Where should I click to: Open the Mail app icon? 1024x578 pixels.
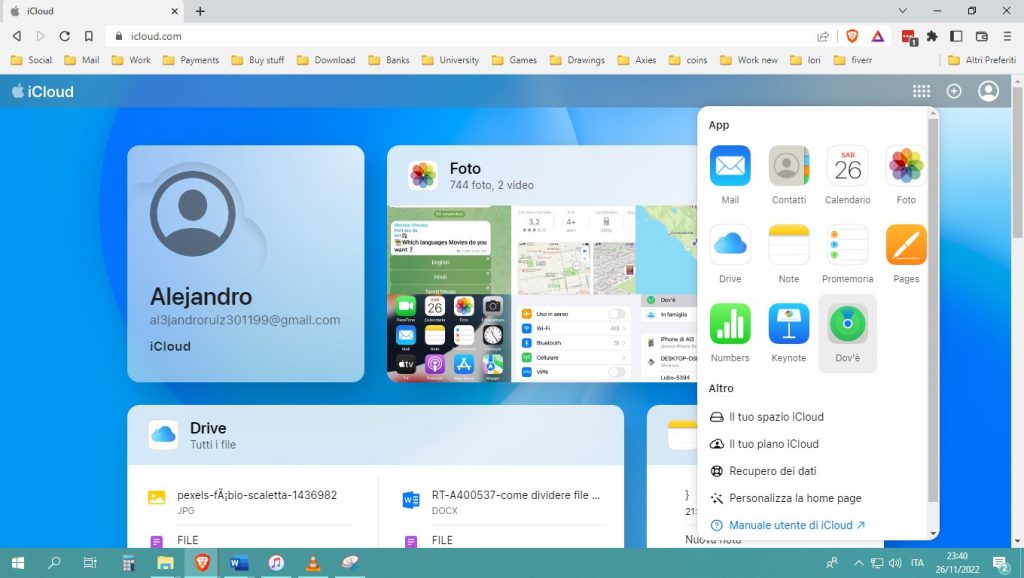(730, 166)
